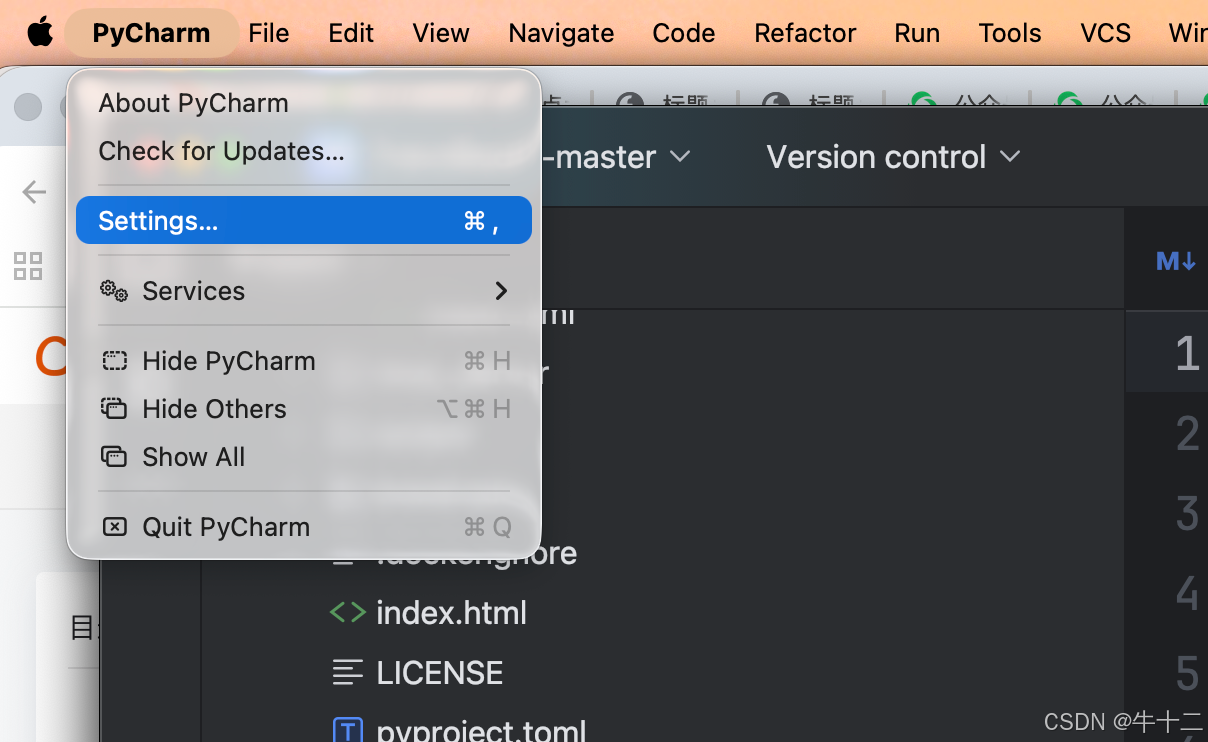Click the Services gears icon
Viewport: 1208px width, 742px height.
coord(114,291)
